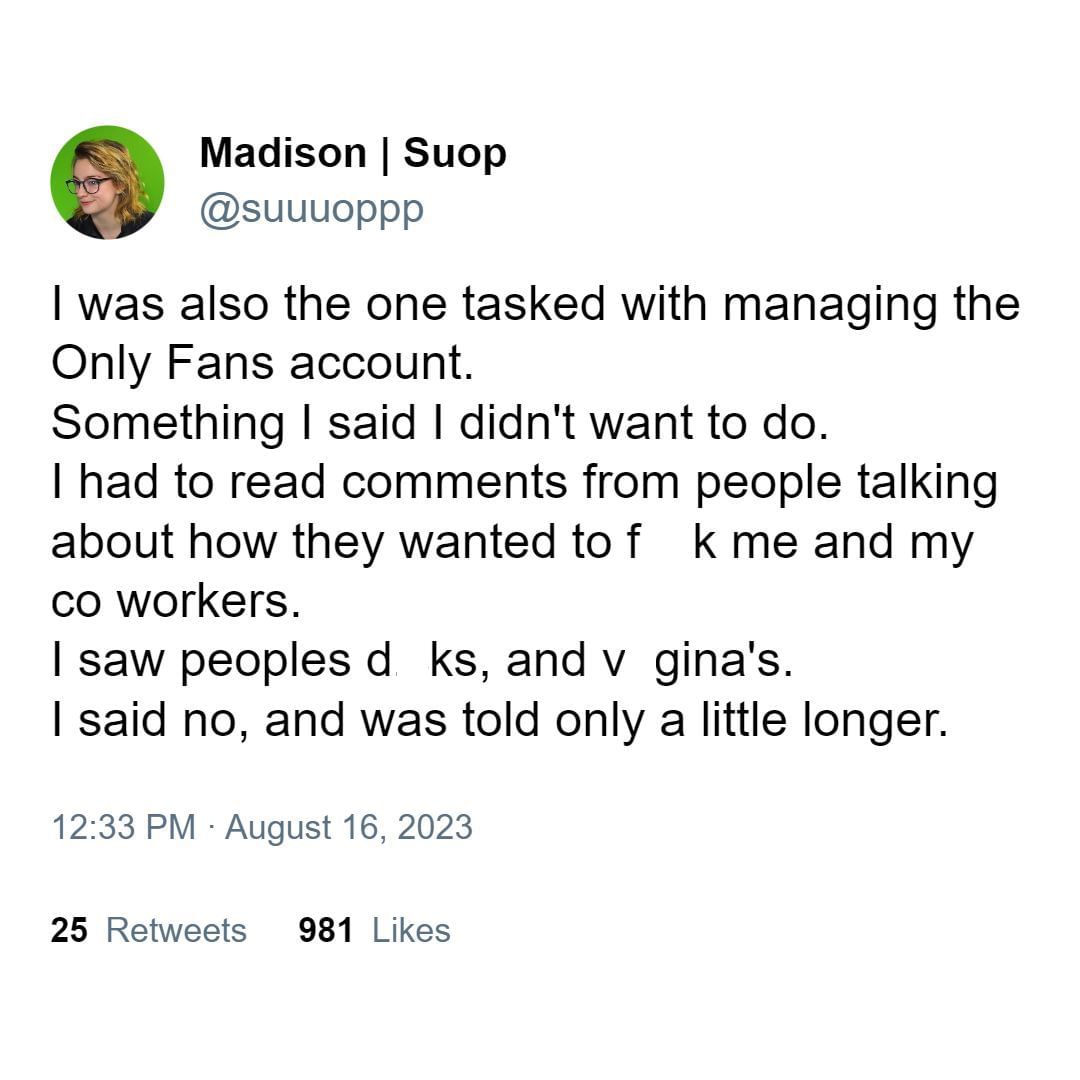Click the line starting "I had to read comments"
This screenshot has width=1080, height=1080.
click(524, 482)
